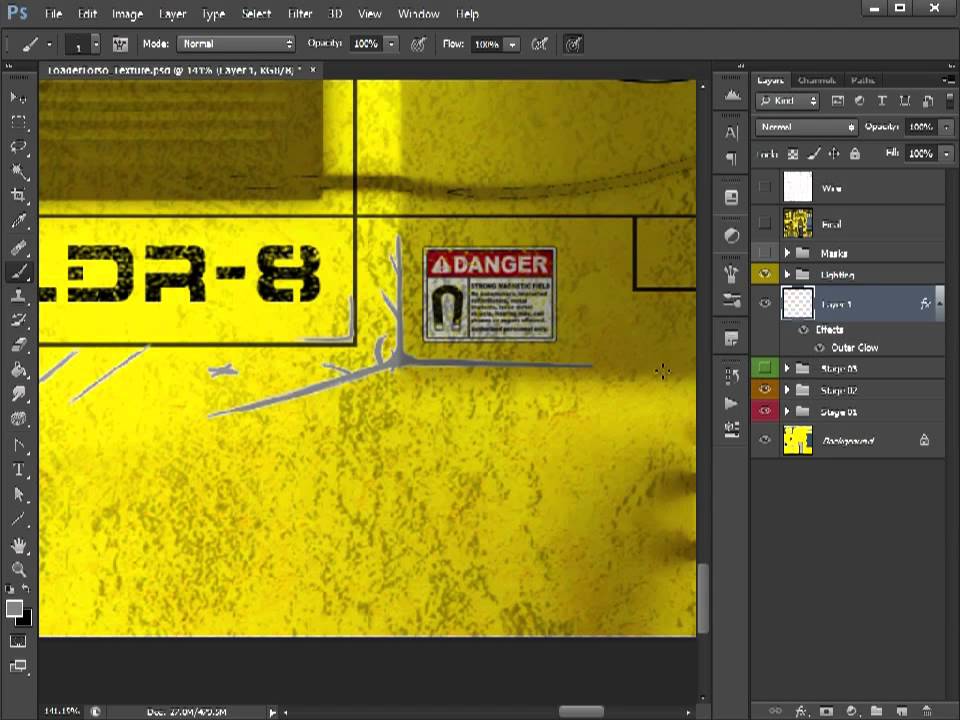Open the Histogram panel icon
The image size is (960, 720).
pyautogui.click(x=732, y=96)
